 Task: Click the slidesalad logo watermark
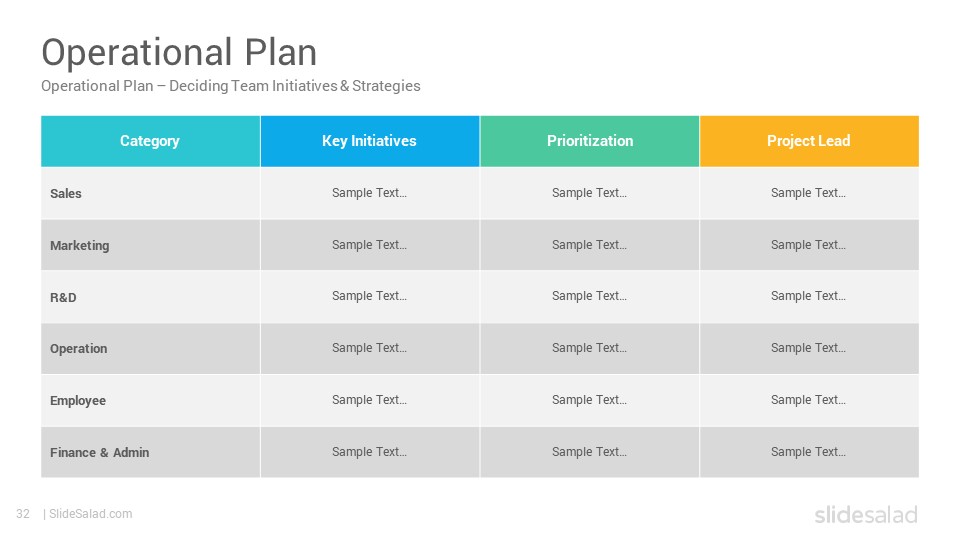click(866, 515)
